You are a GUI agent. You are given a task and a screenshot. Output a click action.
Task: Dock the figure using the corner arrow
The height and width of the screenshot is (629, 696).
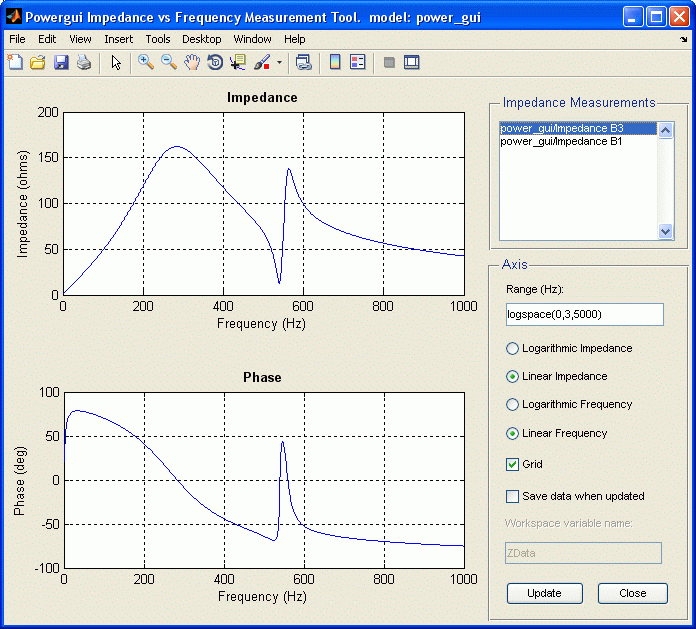coord(684,40)
